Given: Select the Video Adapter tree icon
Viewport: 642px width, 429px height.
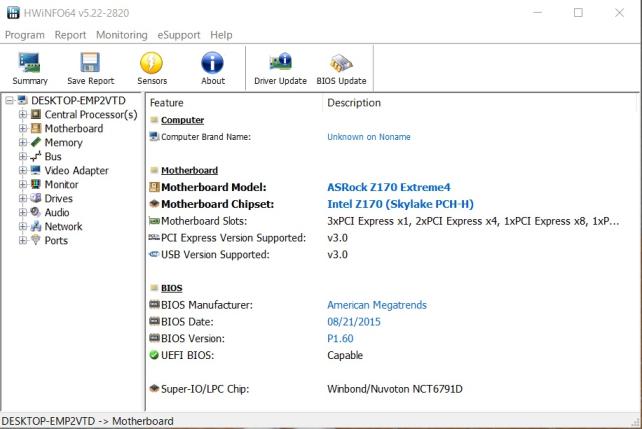Looking at the screenshot, I should click(36, 171).
